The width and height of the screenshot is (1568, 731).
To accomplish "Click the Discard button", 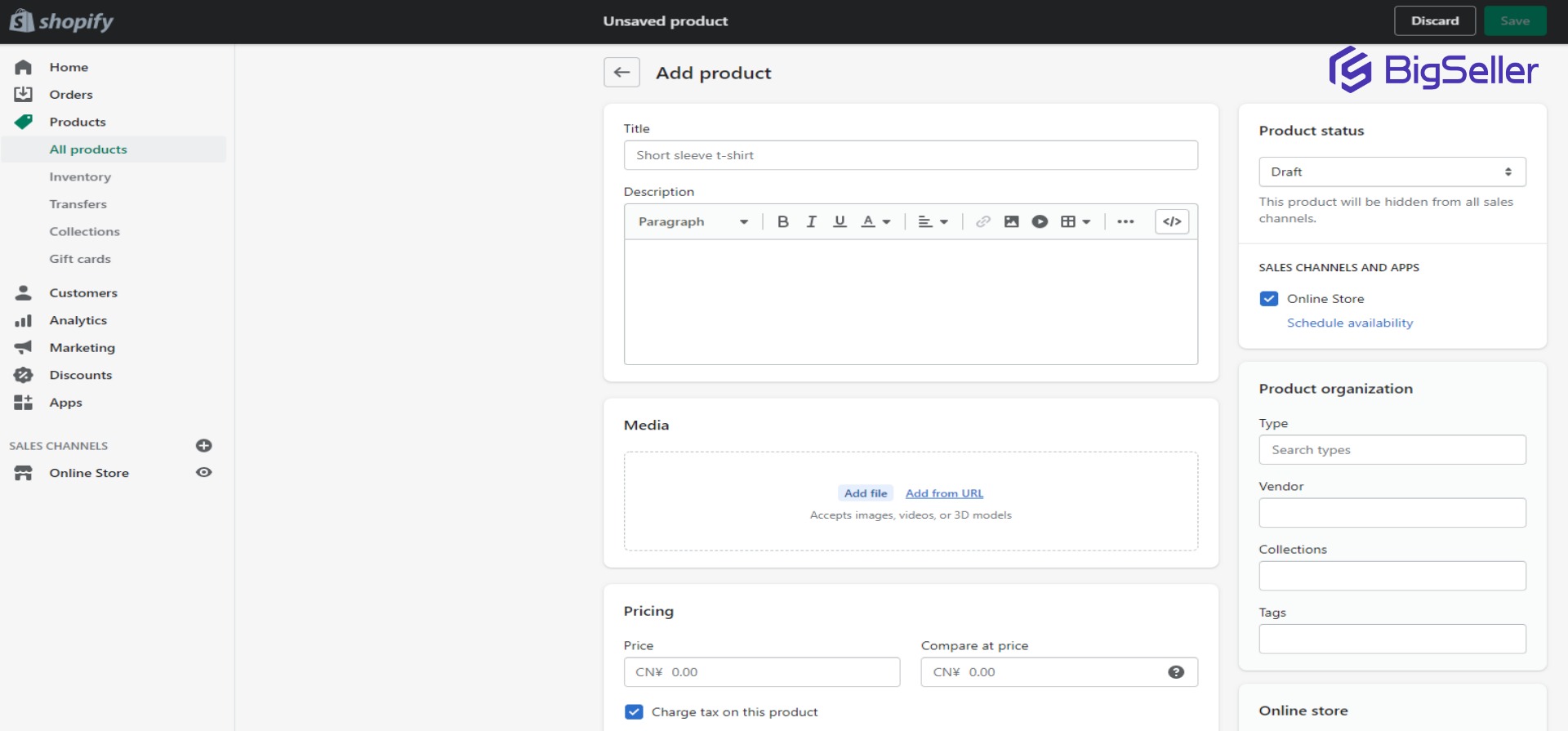I will point(1434,21).
